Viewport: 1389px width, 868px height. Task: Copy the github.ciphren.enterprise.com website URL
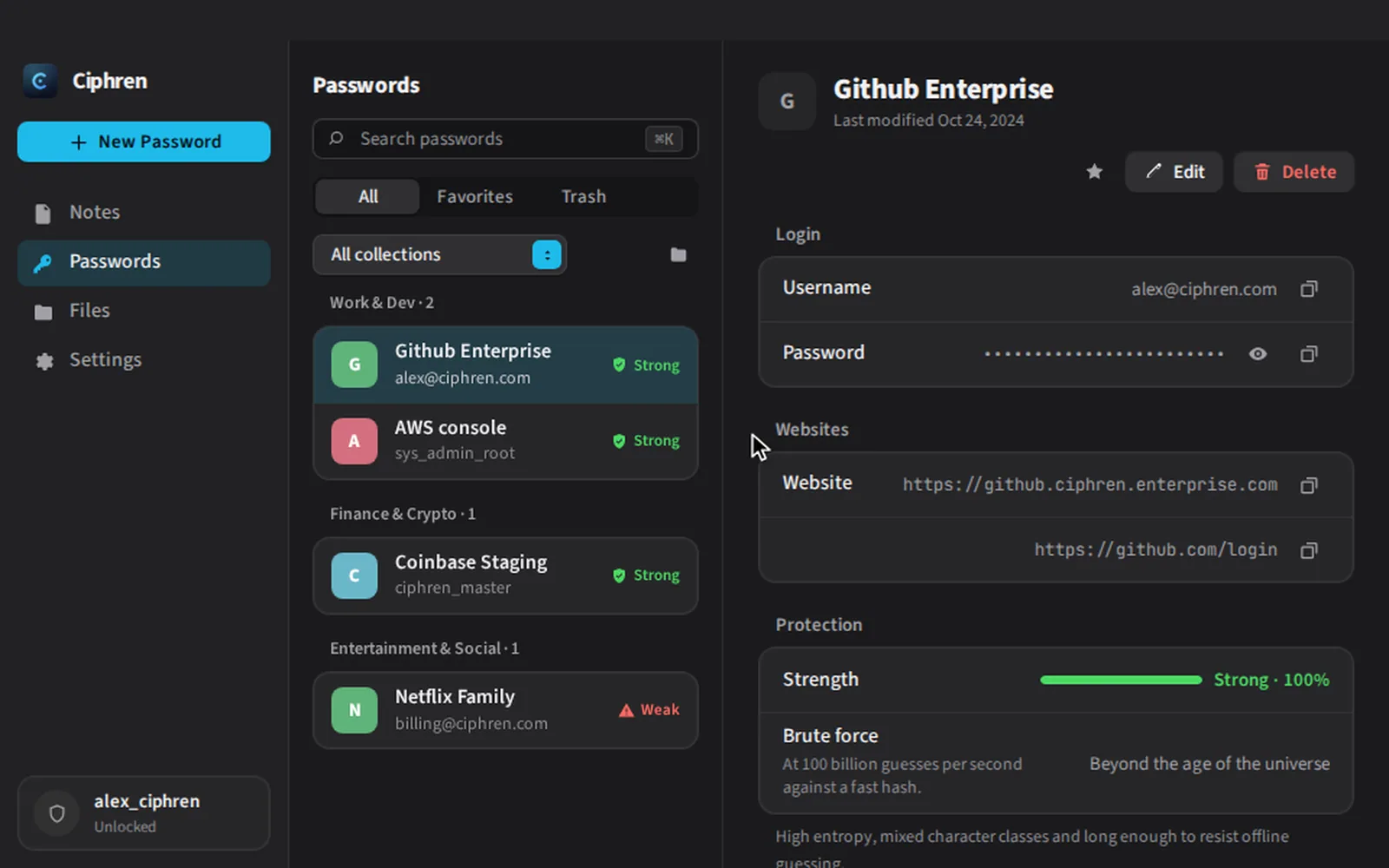pyautogui.click(x=1308, y=485)
